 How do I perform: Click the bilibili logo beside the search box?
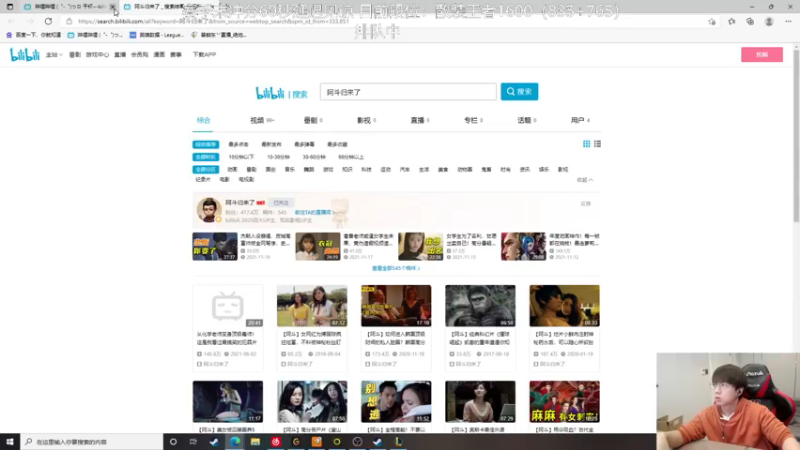(x=270, y=93)
